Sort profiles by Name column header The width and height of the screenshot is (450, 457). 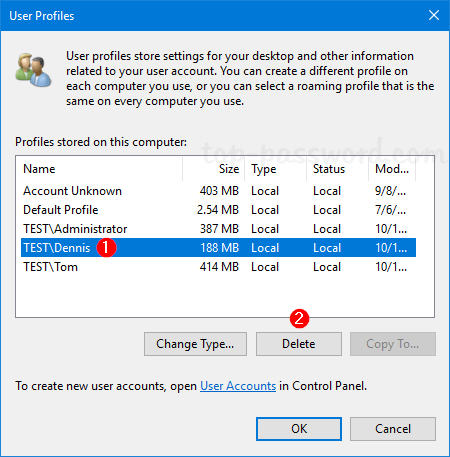click(x=99, y=169)
